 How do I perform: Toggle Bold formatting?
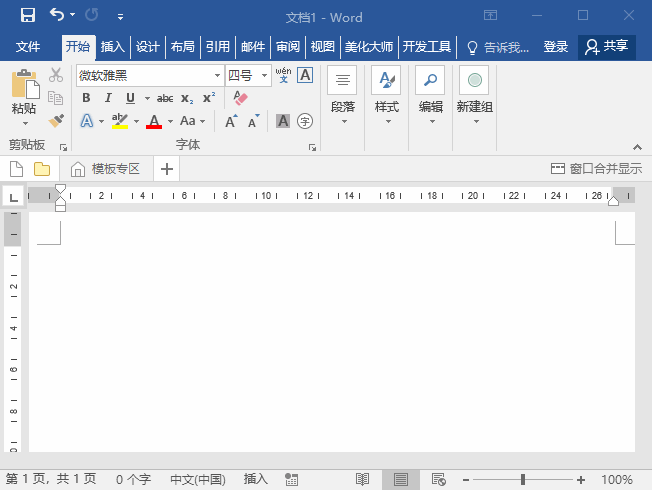tap(86, 98)
